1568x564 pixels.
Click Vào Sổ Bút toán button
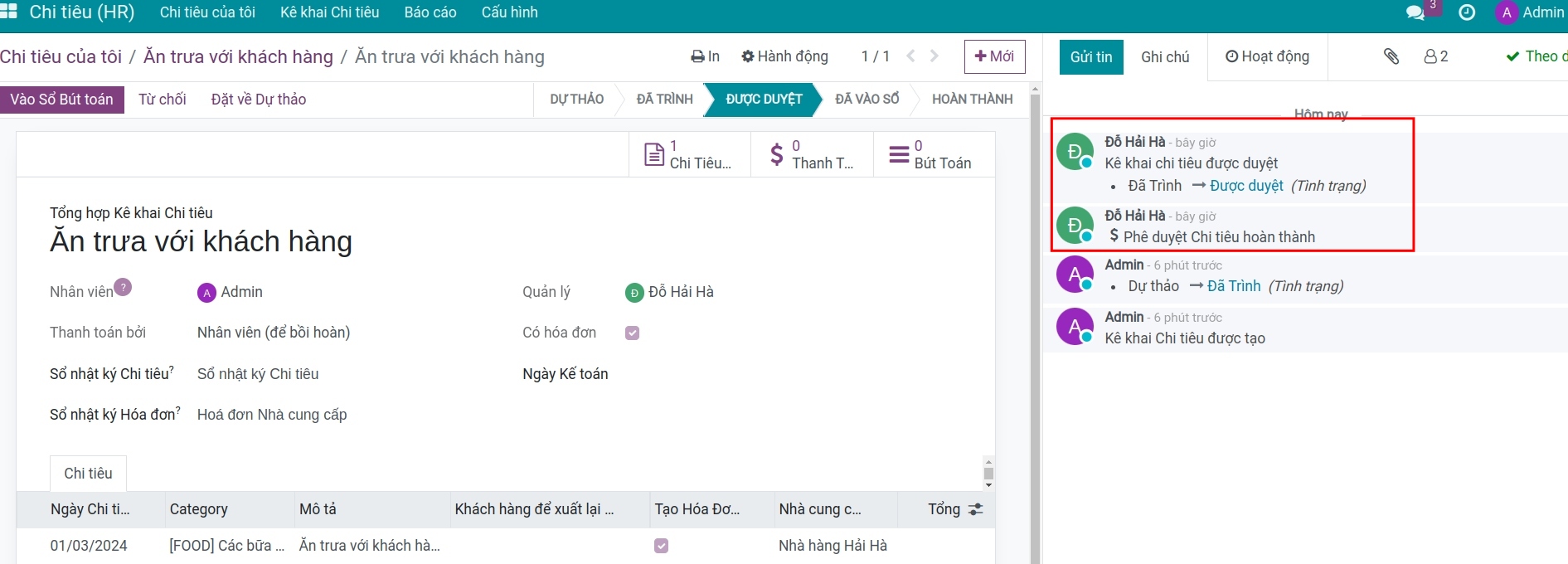62,100
